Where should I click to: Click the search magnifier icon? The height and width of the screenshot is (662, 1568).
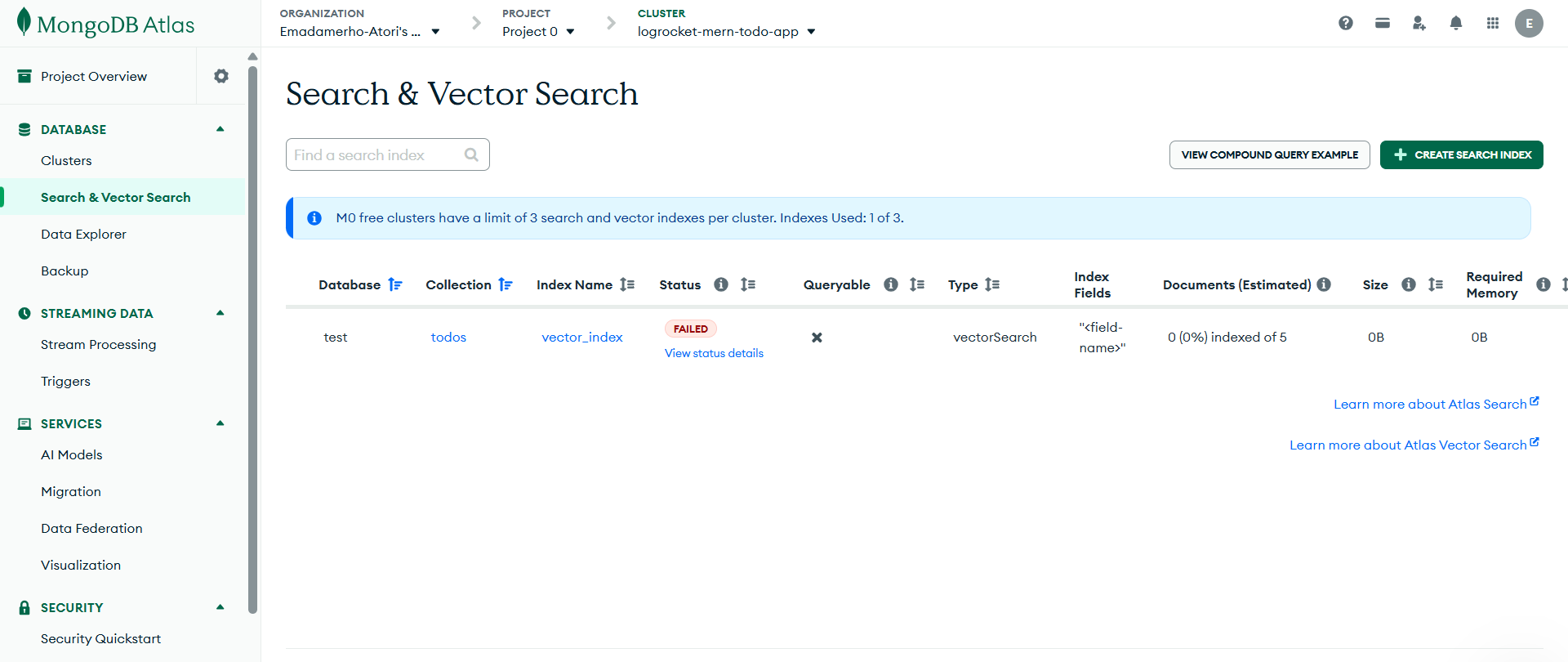pos(471,154)
